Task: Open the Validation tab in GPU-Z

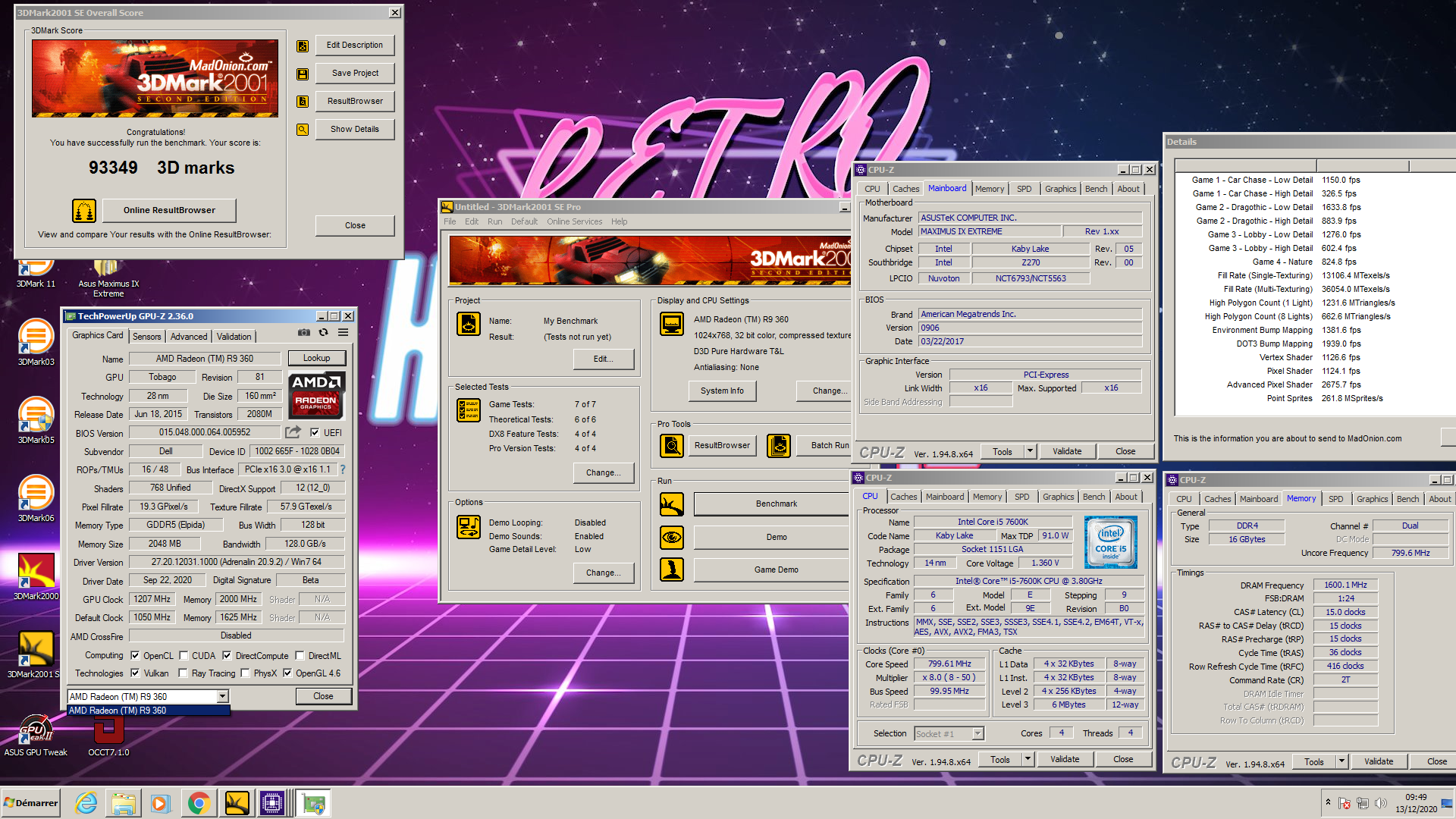Action: click(x=234, y=337)
